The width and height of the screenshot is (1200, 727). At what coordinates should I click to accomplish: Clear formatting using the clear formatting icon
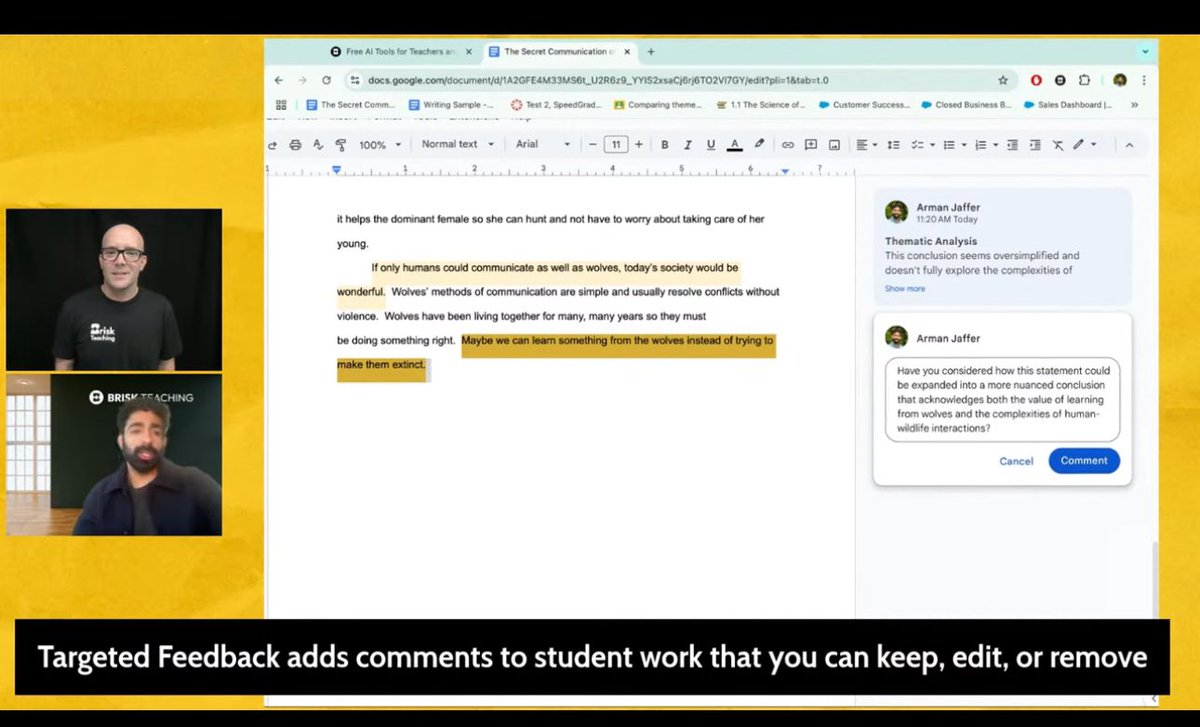pos(1057,144)
